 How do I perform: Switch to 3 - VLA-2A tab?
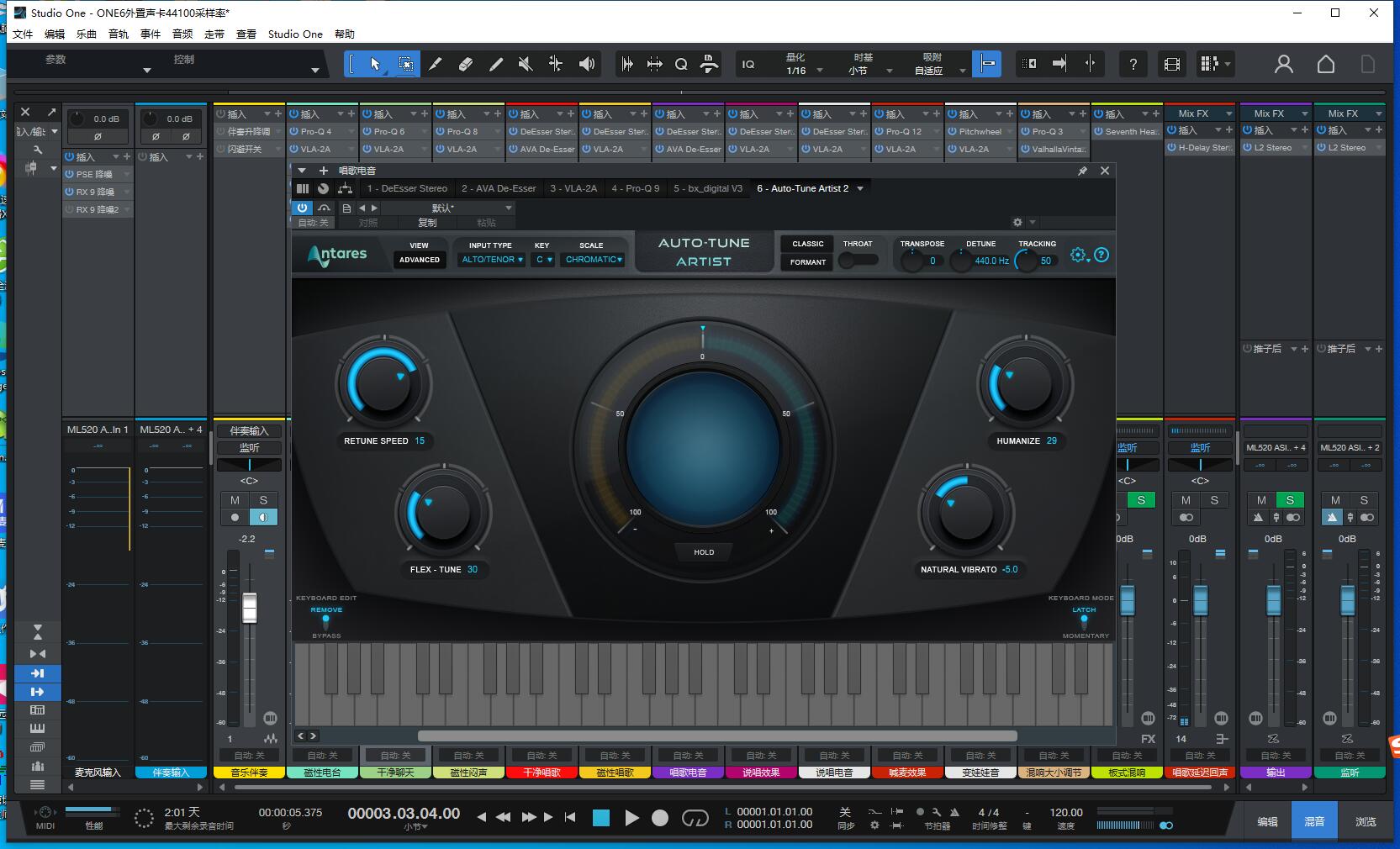(573, 188)
